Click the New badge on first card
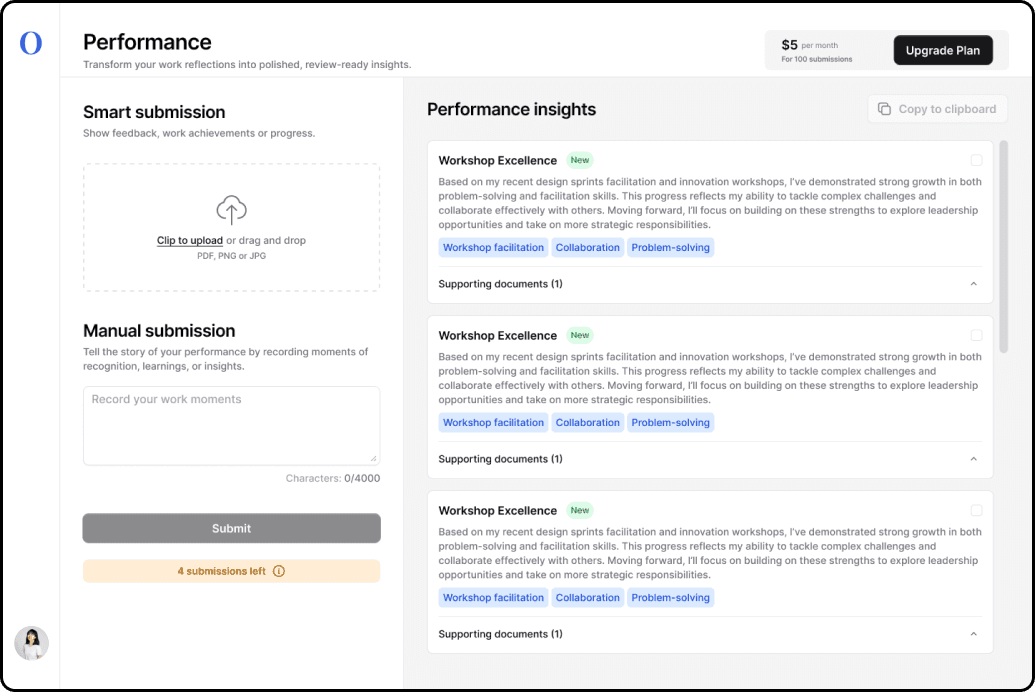 coord(580,160)
